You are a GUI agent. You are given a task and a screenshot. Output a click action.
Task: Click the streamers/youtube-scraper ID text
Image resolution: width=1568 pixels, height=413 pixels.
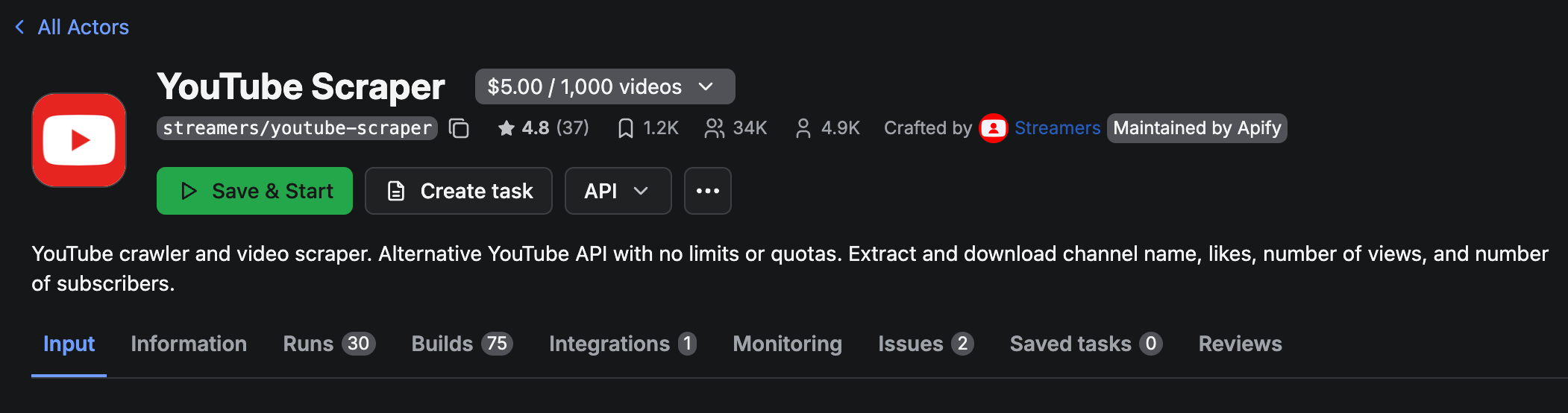coord(297,128)
